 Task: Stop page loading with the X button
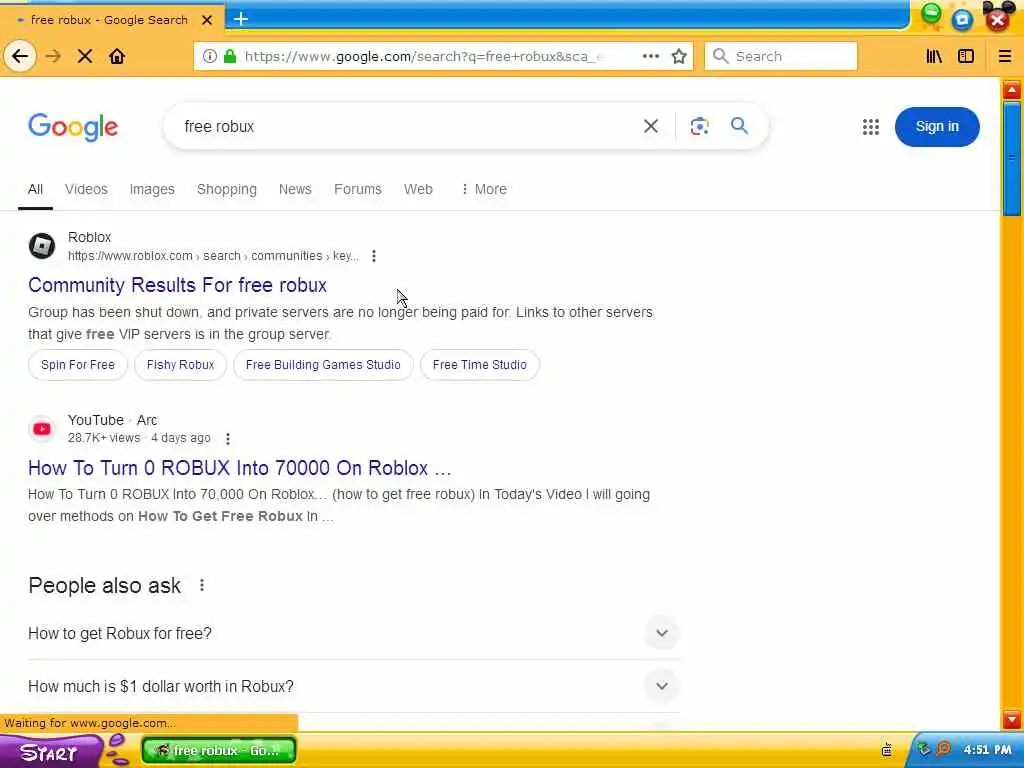coord(85,56)
